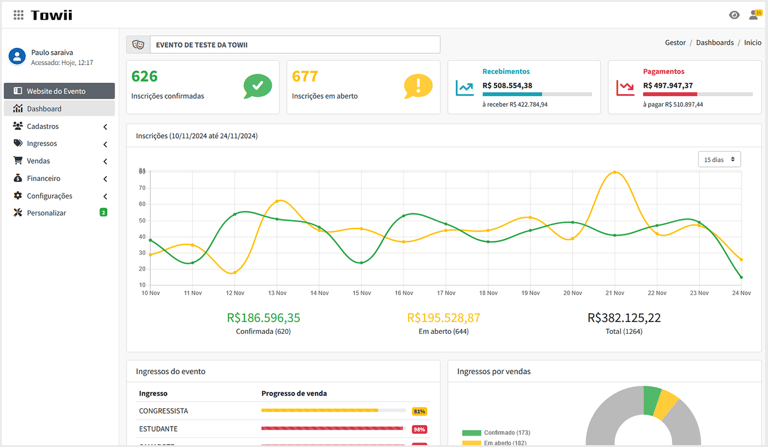Image resolution: width=768 pixels, height=447 pixels.
Task: Open the Vendas menu
Action: [59, 161]
